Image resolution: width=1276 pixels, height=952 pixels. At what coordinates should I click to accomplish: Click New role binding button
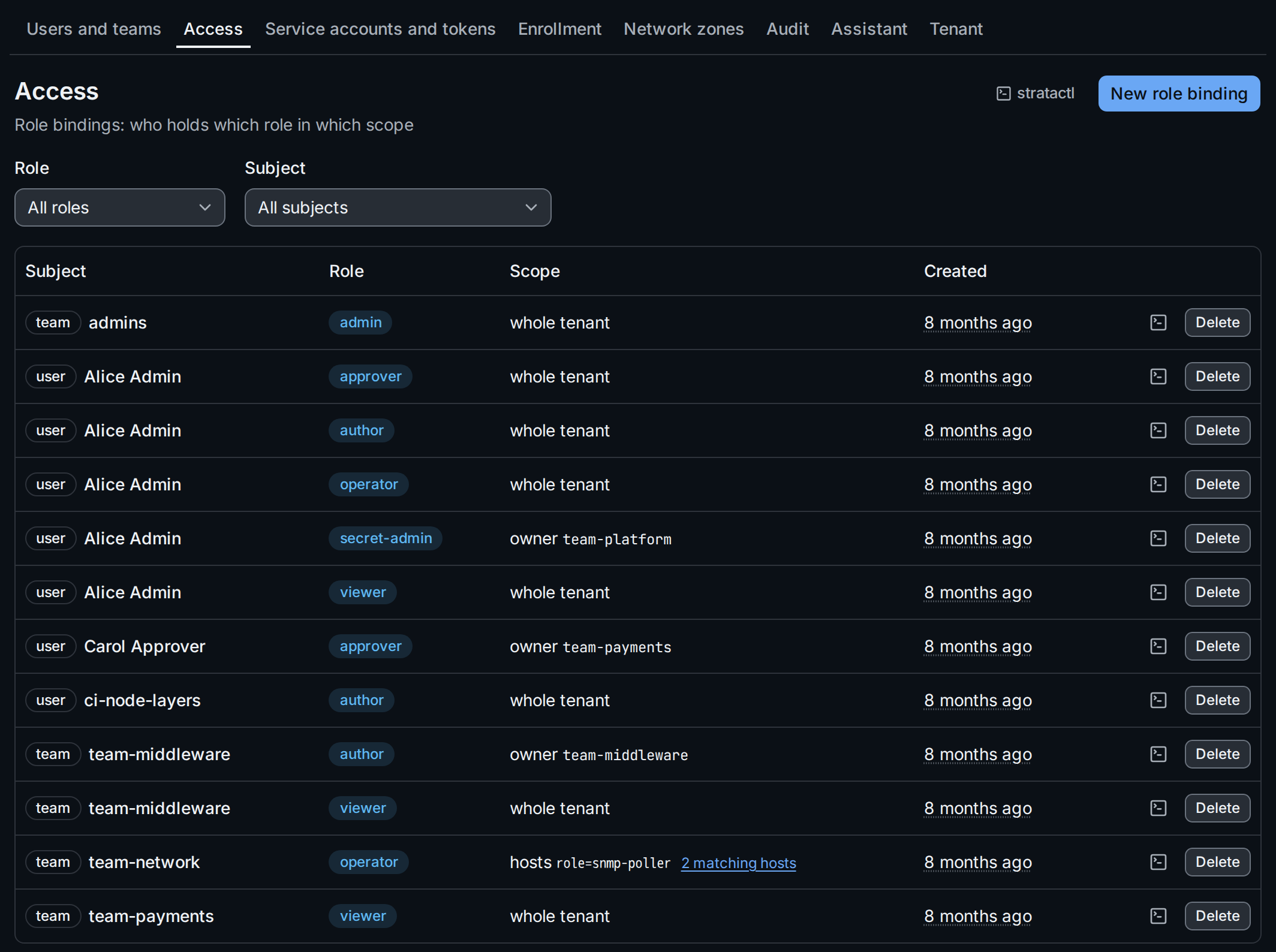[x=1179, y=94]
